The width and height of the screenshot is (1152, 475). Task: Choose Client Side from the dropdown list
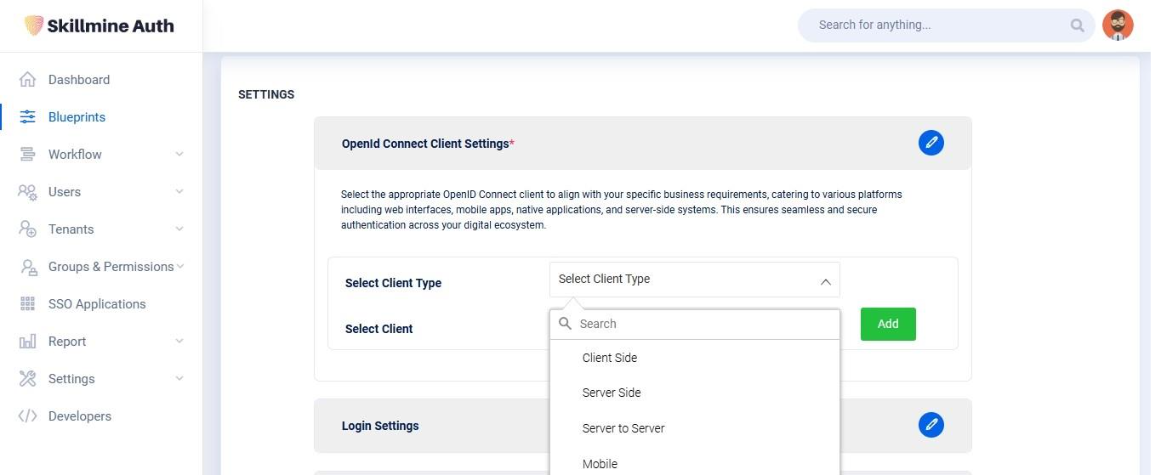point(609,358)
